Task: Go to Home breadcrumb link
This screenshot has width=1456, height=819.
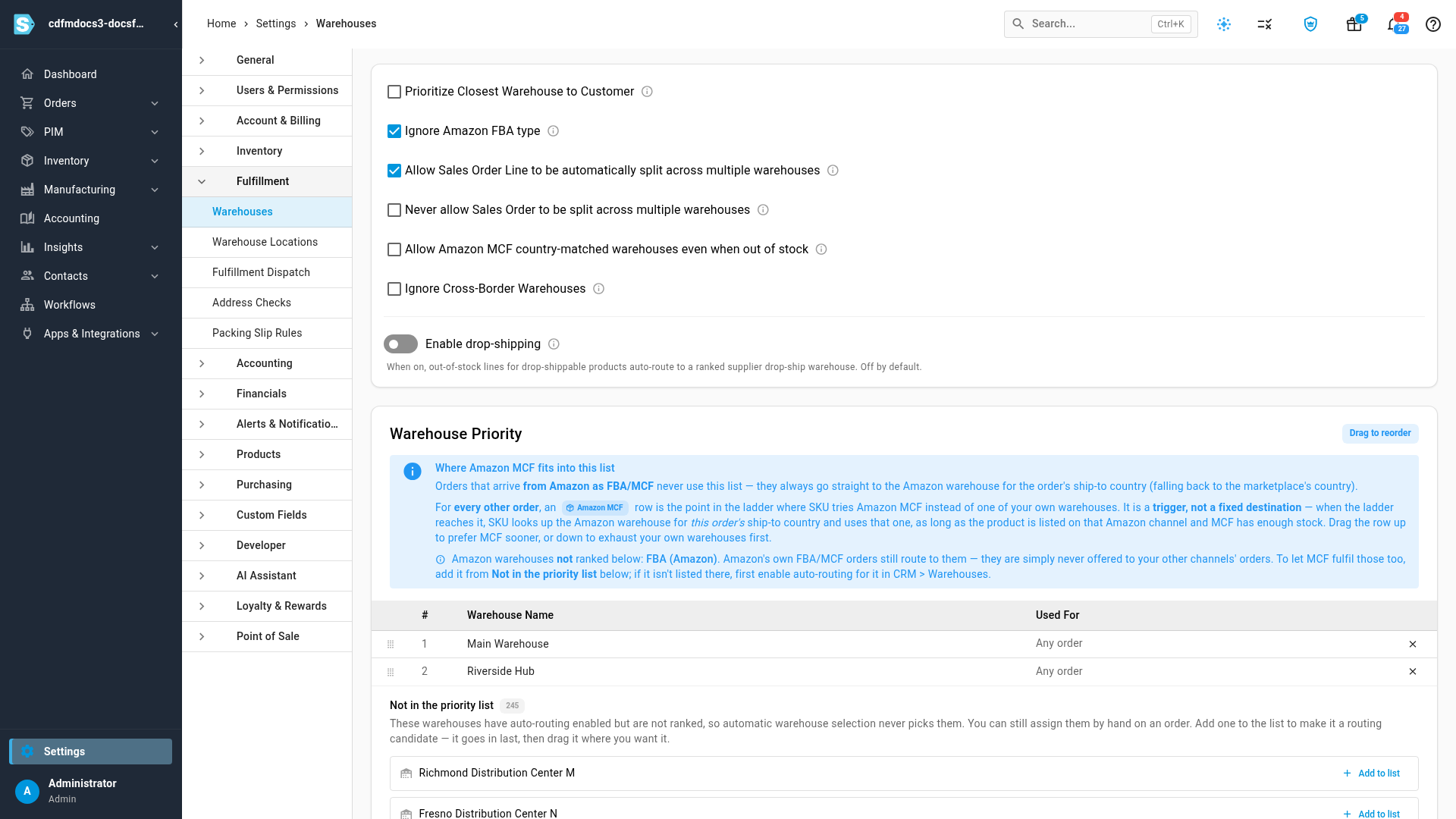Action: (221, 24)
